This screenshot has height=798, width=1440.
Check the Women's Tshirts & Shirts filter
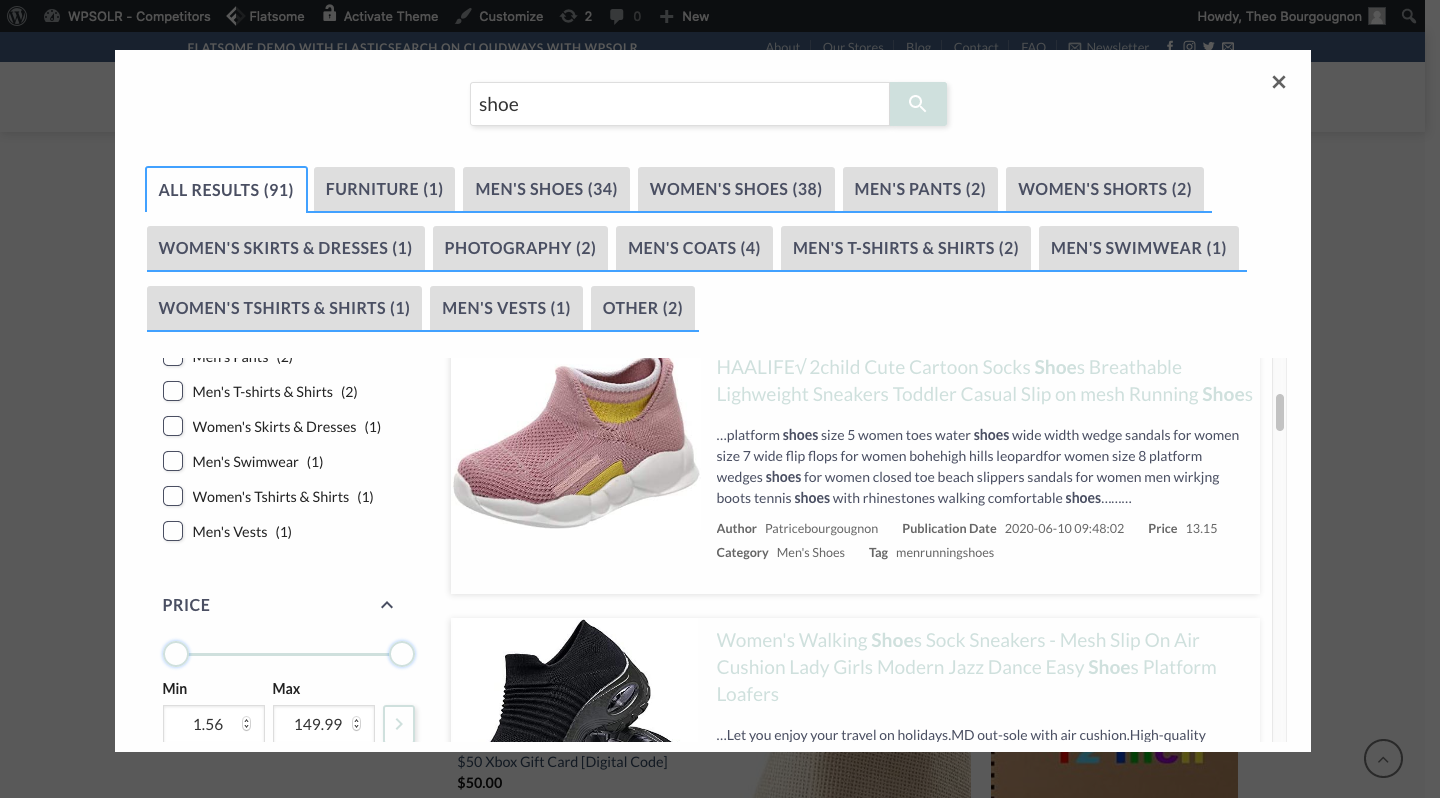pos(173,497)
